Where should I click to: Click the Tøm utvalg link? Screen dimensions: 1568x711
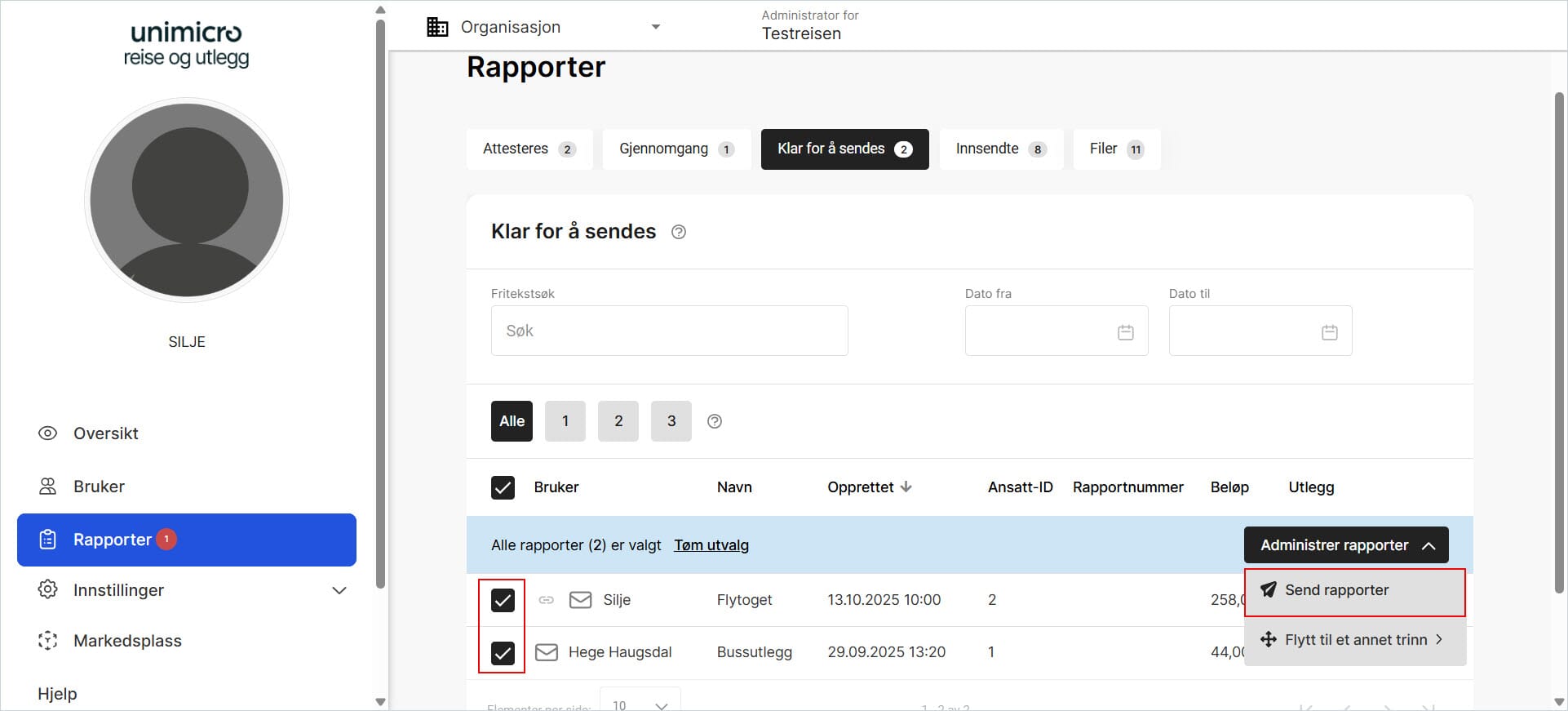coord(711,545)
